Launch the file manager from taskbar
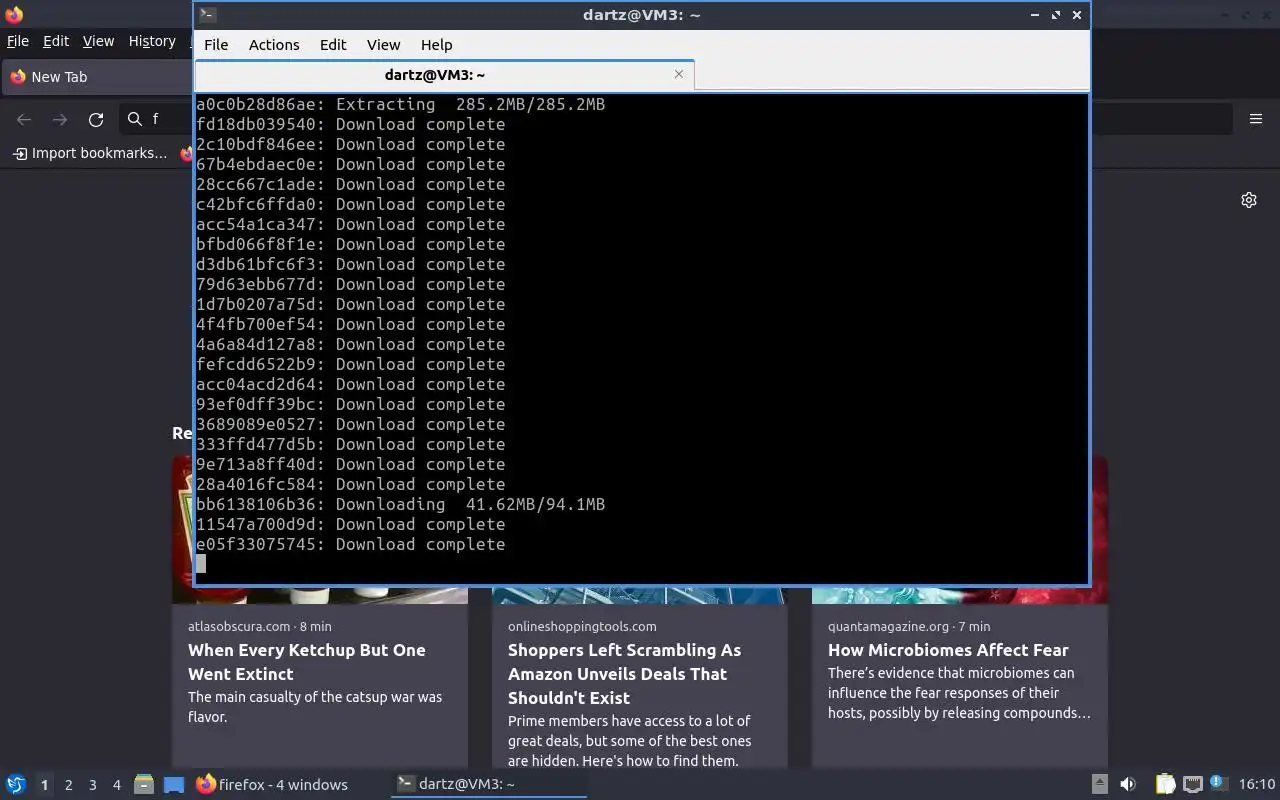 click(x=144, y=784)
